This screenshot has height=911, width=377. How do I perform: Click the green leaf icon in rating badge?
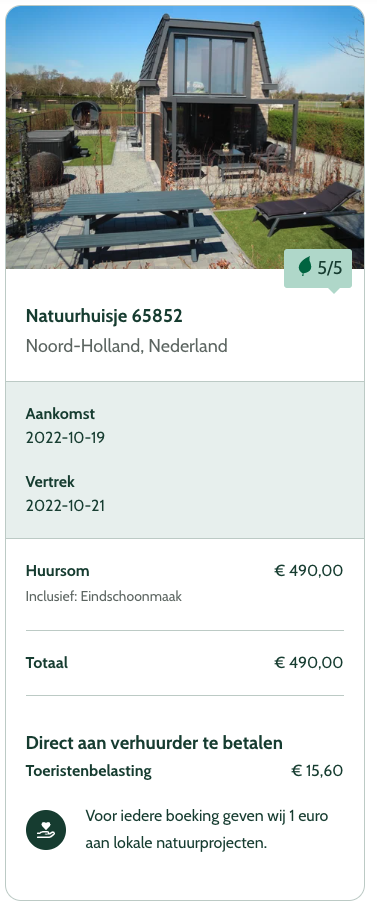tap(304, 267)
